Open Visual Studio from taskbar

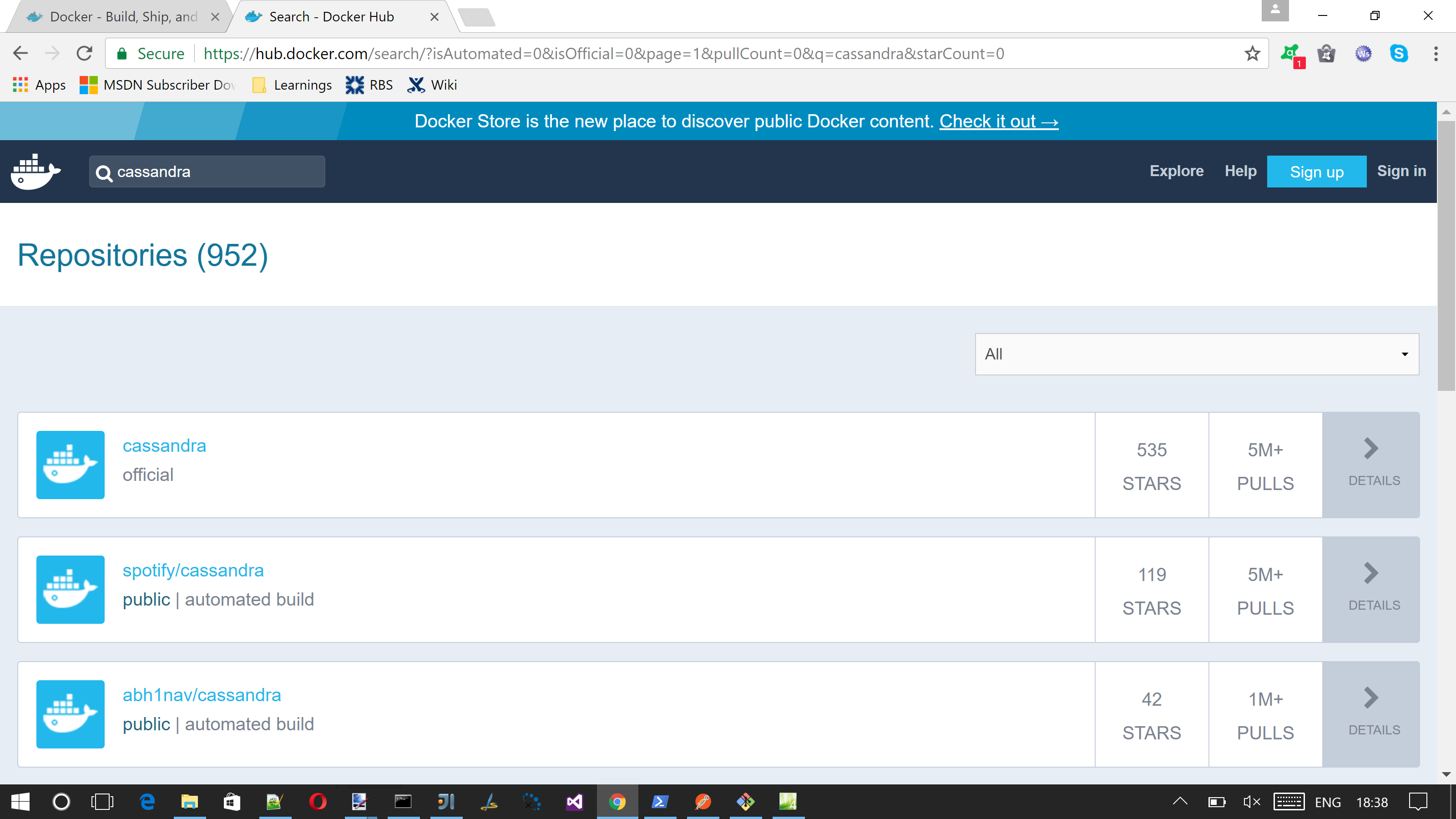574,801
